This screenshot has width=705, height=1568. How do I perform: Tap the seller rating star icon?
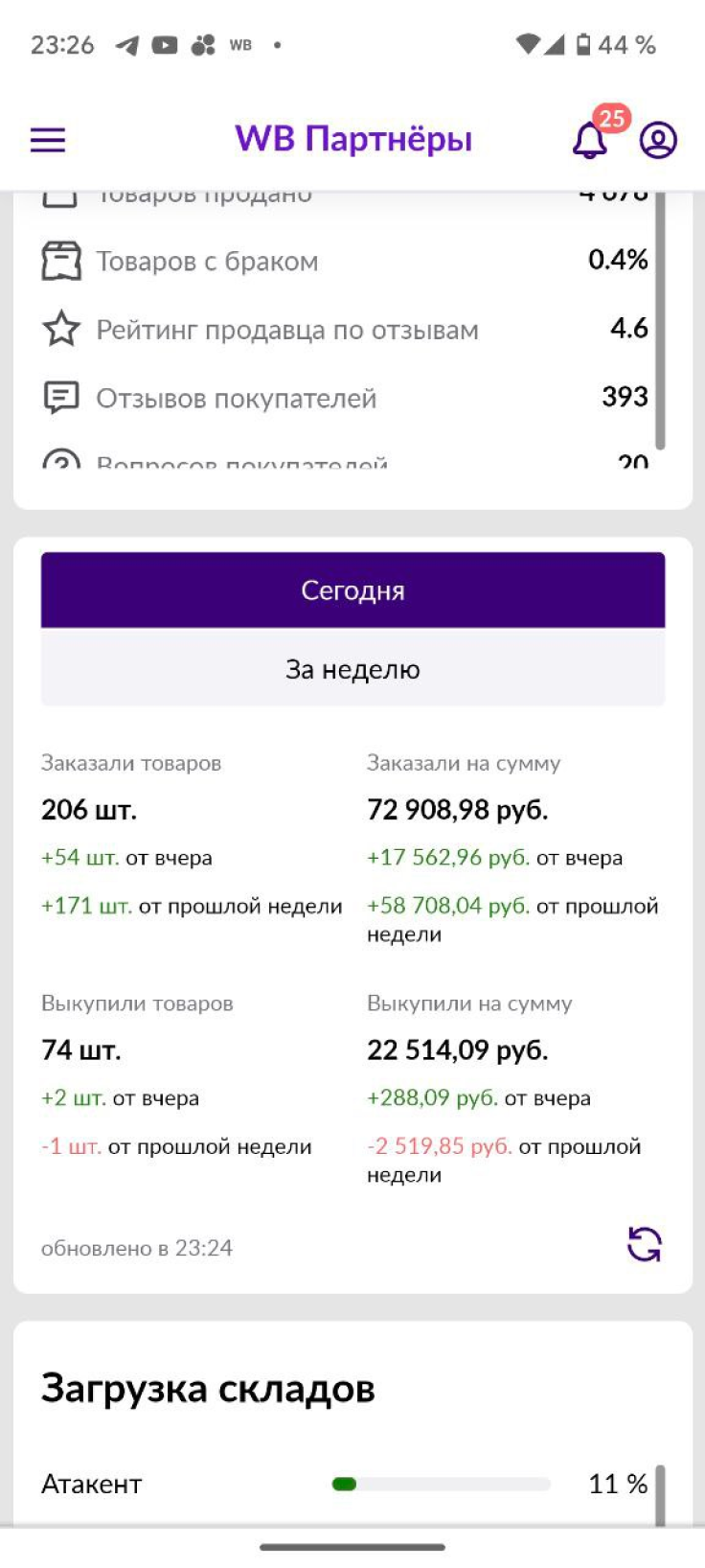(61, 329)
